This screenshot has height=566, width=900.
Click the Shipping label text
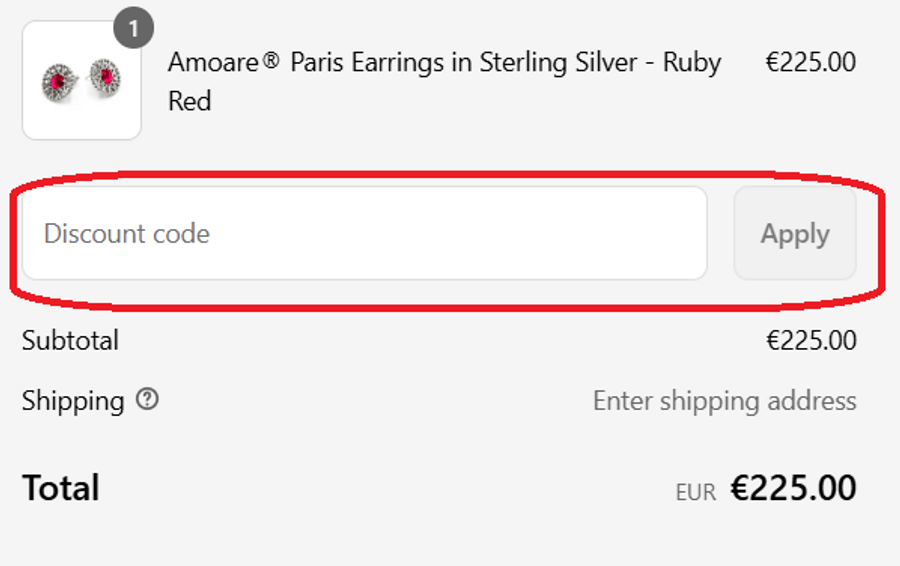(73, 401)
